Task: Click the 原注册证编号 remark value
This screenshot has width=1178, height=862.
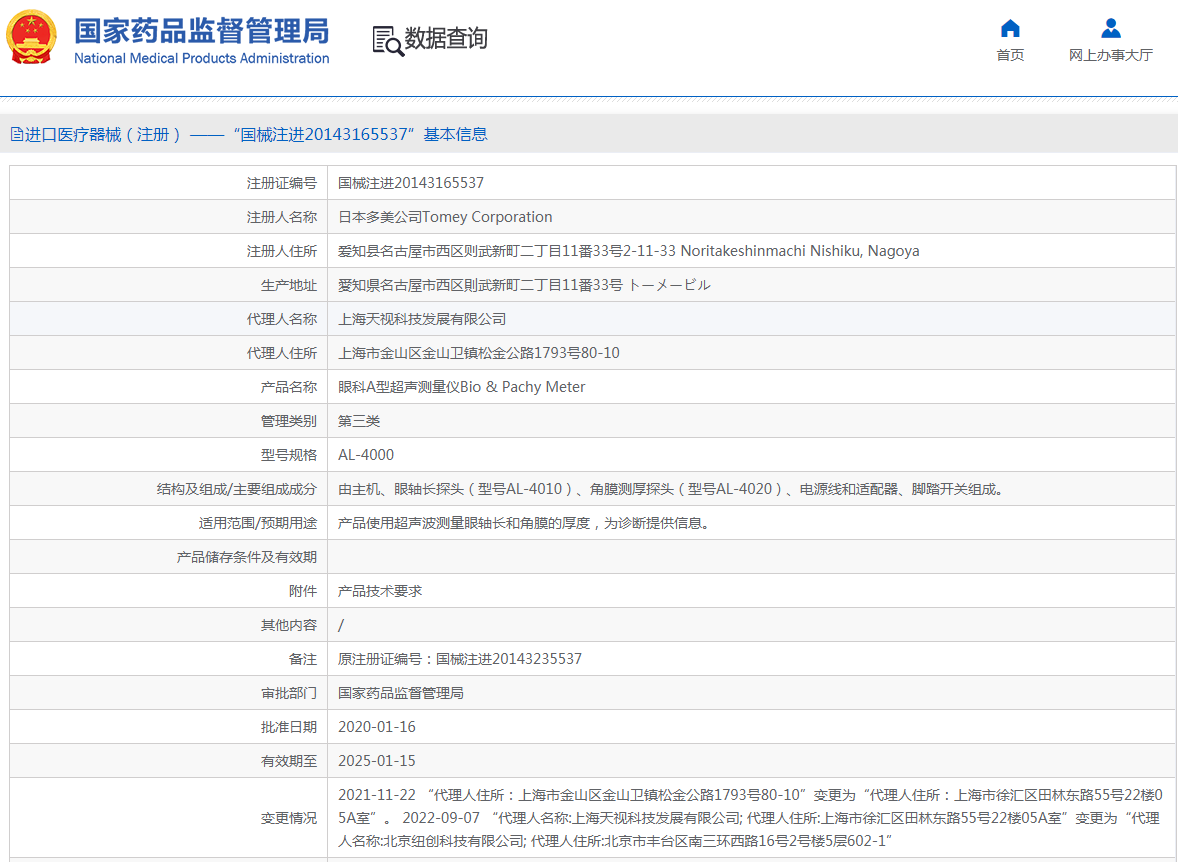Action: [x=460, y=659]
